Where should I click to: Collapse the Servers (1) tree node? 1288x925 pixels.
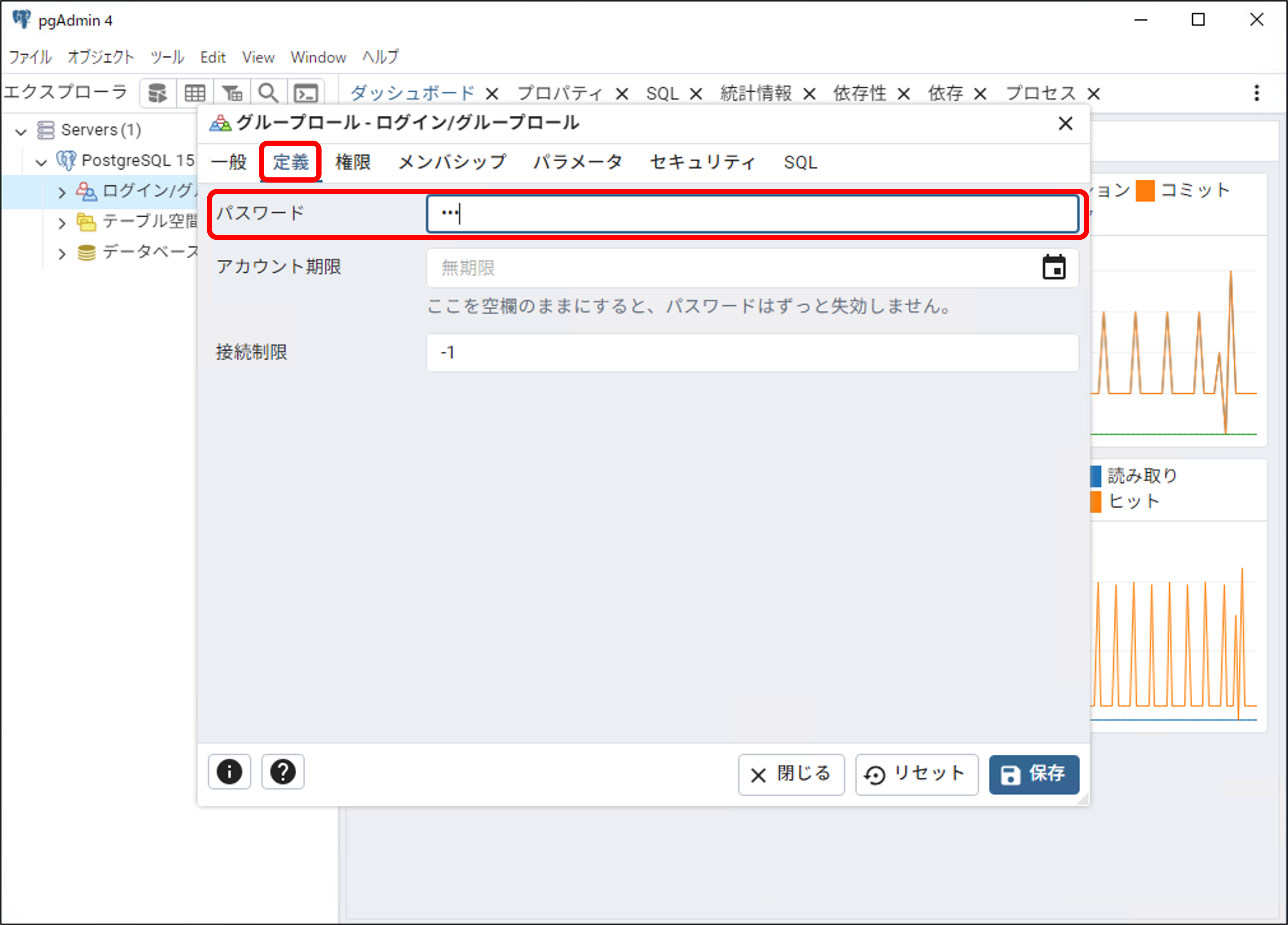pos(21,132)
